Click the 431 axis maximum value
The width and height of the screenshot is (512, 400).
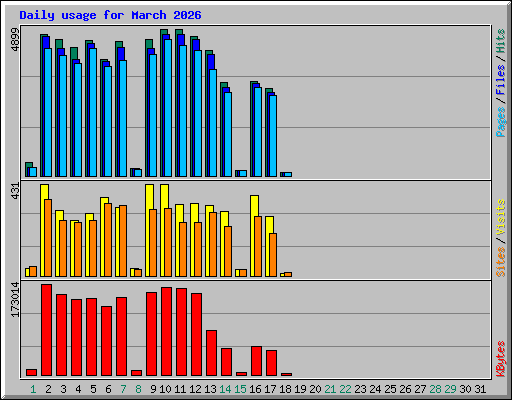click(x=15, y=191)
